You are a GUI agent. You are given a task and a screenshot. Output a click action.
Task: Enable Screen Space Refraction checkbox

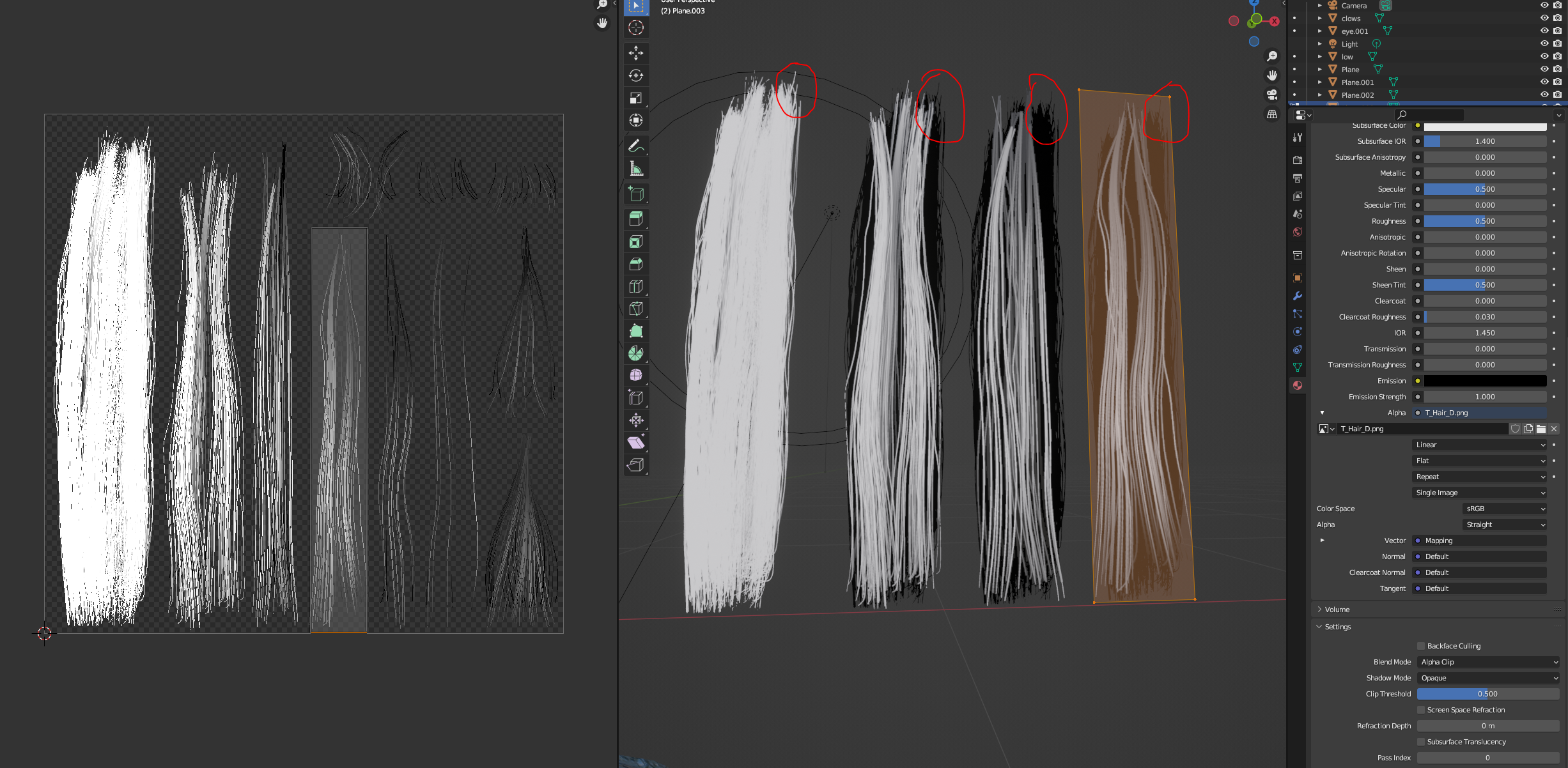point(1421,710)
